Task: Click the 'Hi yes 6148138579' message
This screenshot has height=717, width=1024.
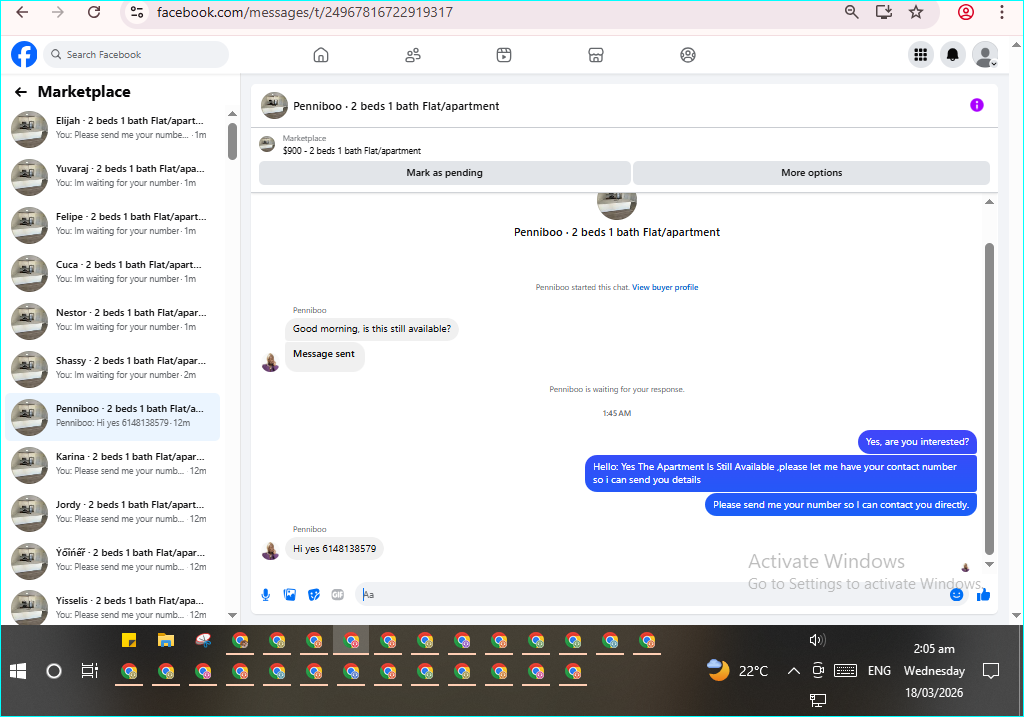Action: 334,549
